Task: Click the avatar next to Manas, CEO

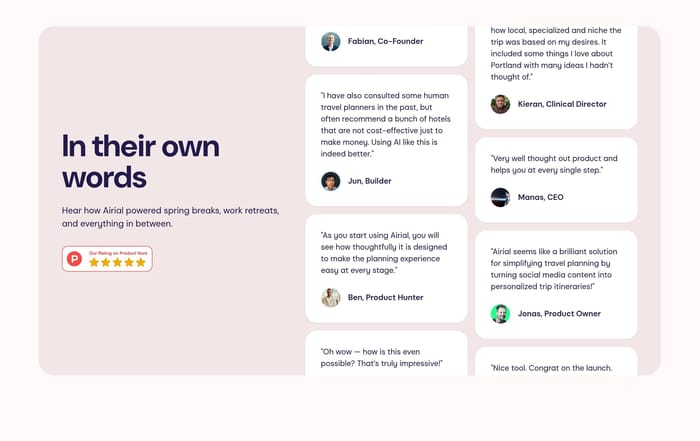Action: 500,197
